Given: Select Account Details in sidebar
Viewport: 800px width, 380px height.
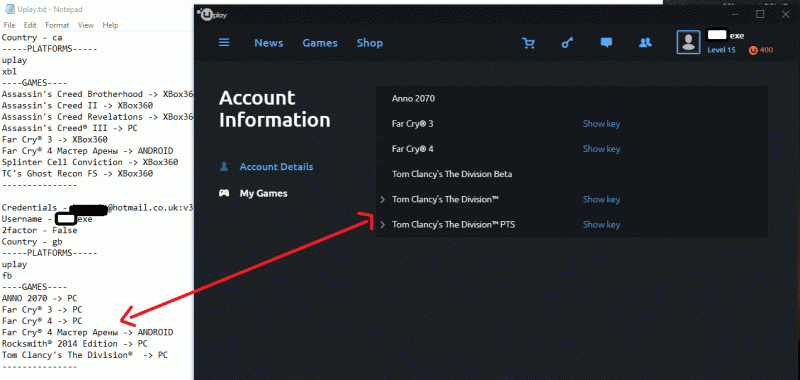Looking at the screenshot, I should pos(277,167).
